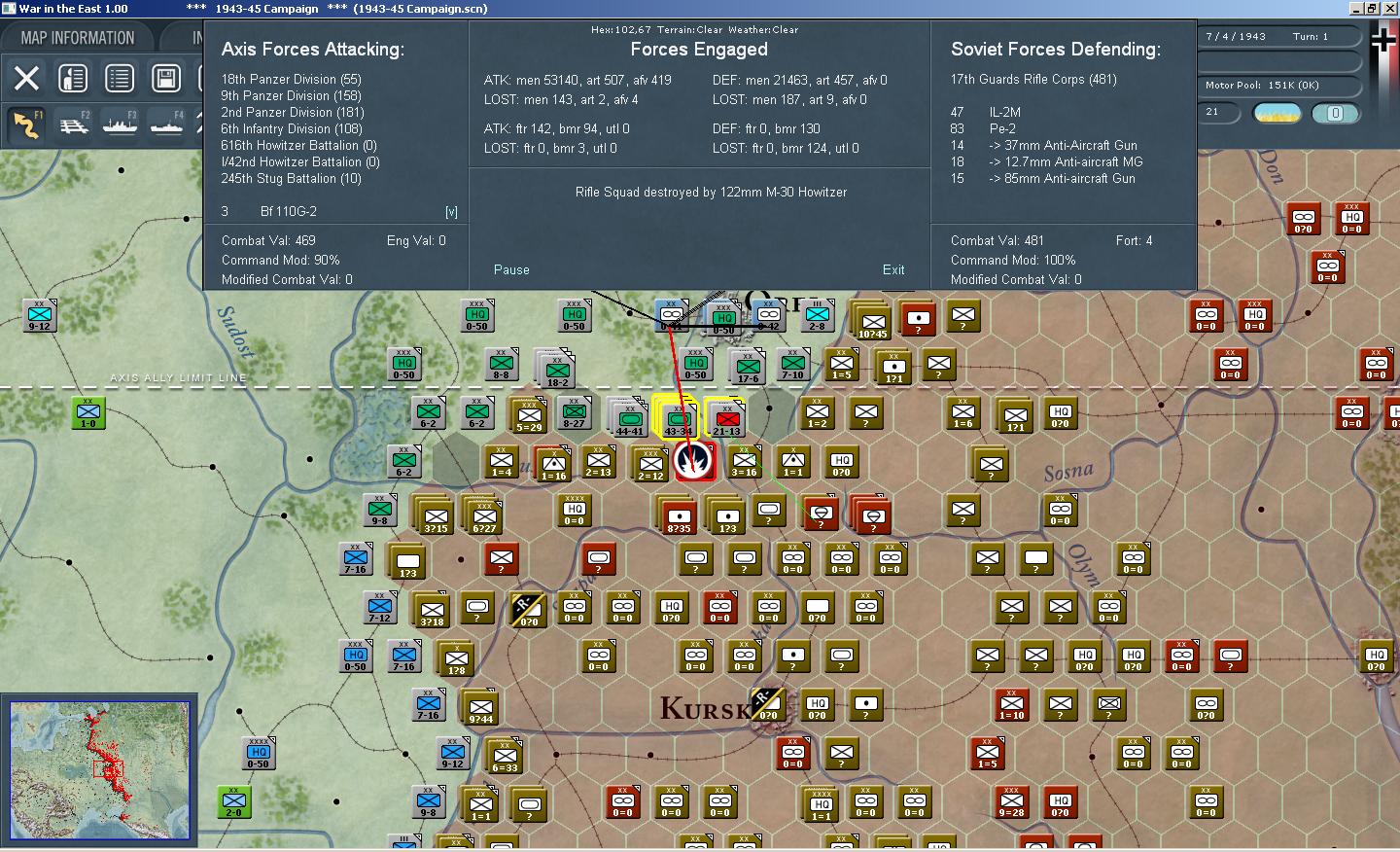Select the highlighted 43-34 panzer unit
This screenshot has height=852, width=1400.
click(678, 418)
